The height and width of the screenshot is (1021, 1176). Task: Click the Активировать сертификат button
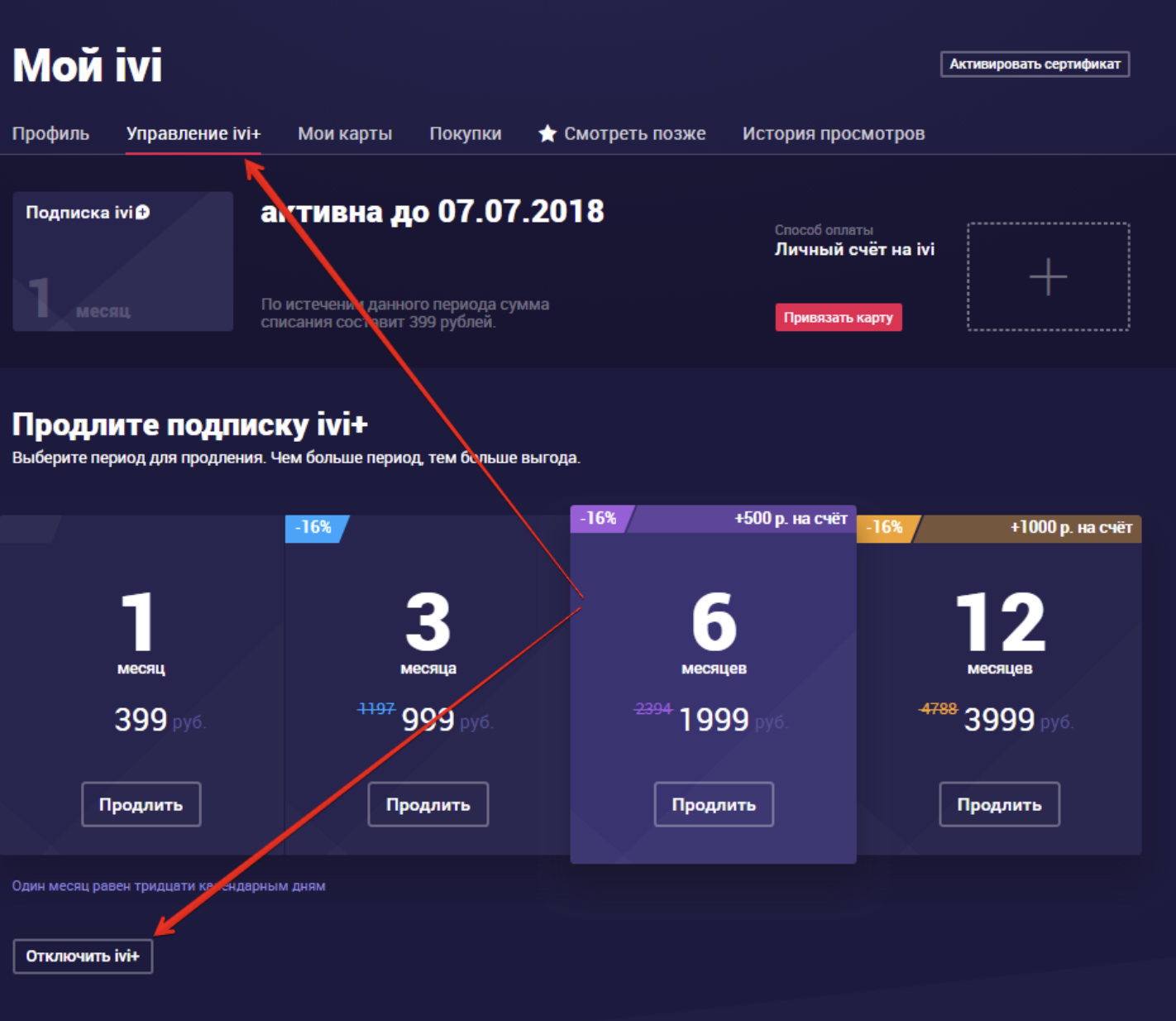click(1035, 64)
